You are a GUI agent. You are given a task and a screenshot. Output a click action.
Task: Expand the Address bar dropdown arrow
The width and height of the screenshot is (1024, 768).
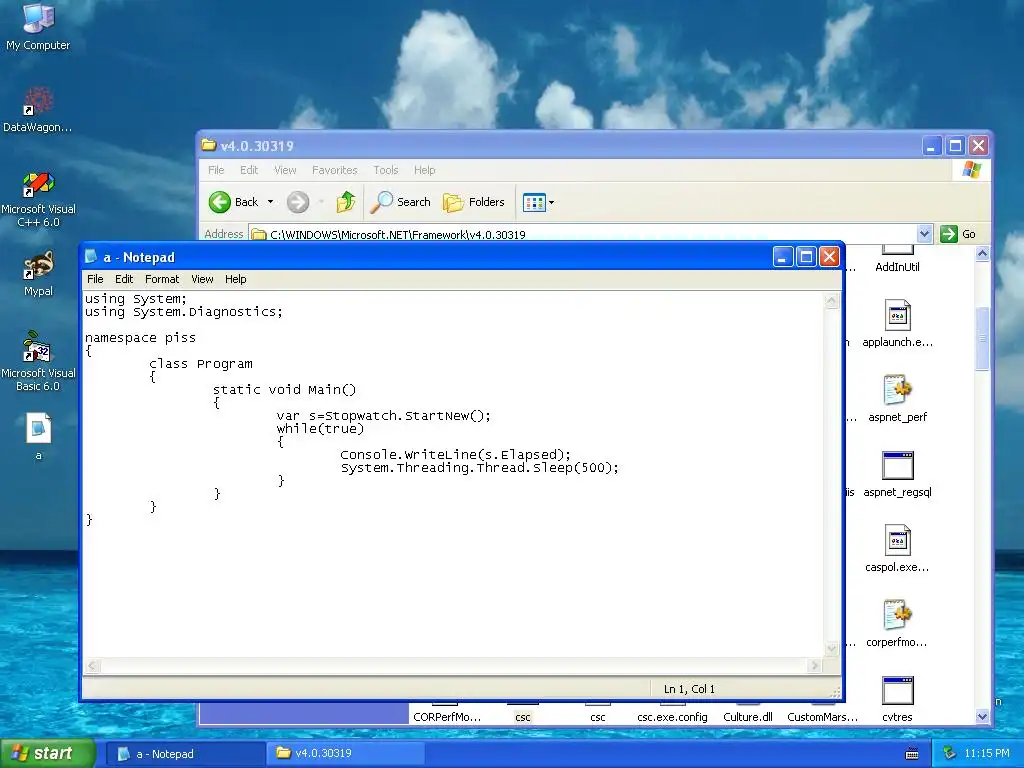(x=924, y=234)
